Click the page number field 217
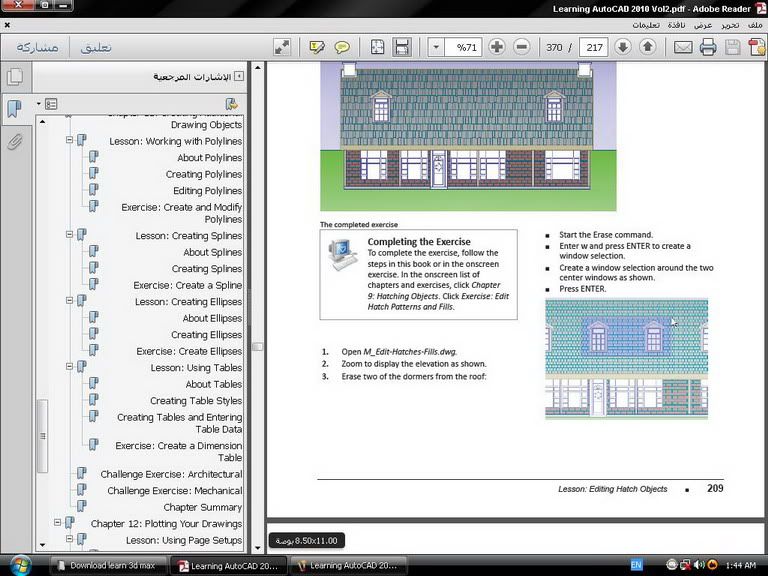The width and height of the screenshot is (768, 576). pos(594,47)
